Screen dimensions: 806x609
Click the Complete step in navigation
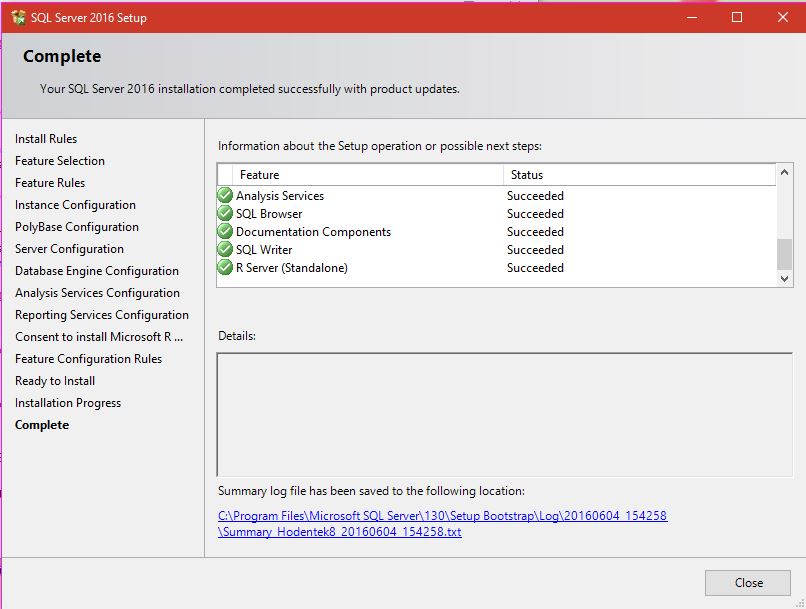pyautogui.click(x=41, y=424)
